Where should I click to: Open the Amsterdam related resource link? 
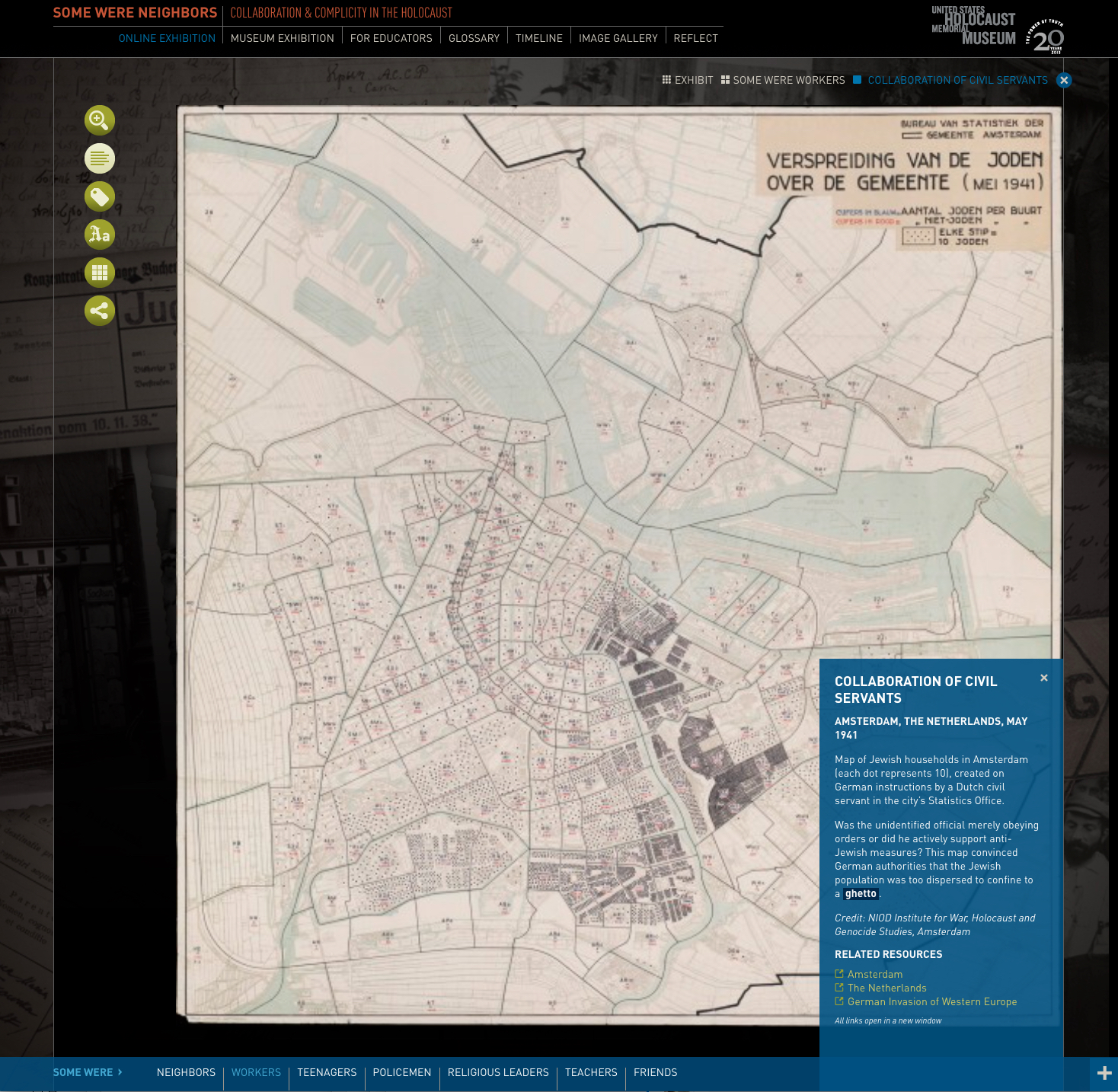(x=874, y=974)
